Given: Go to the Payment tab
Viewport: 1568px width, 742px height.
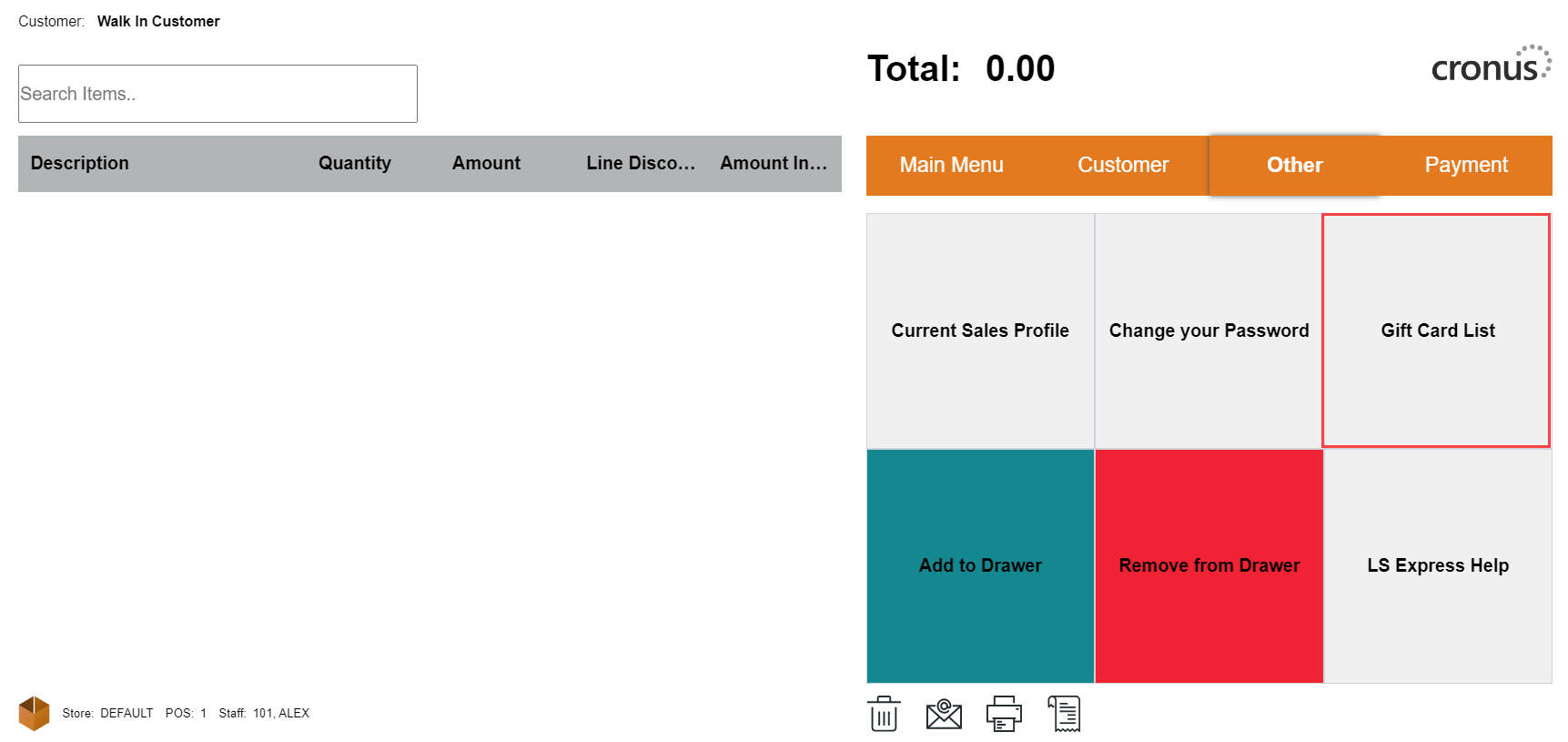Looking at the screenshot, I should point(1466,165).
